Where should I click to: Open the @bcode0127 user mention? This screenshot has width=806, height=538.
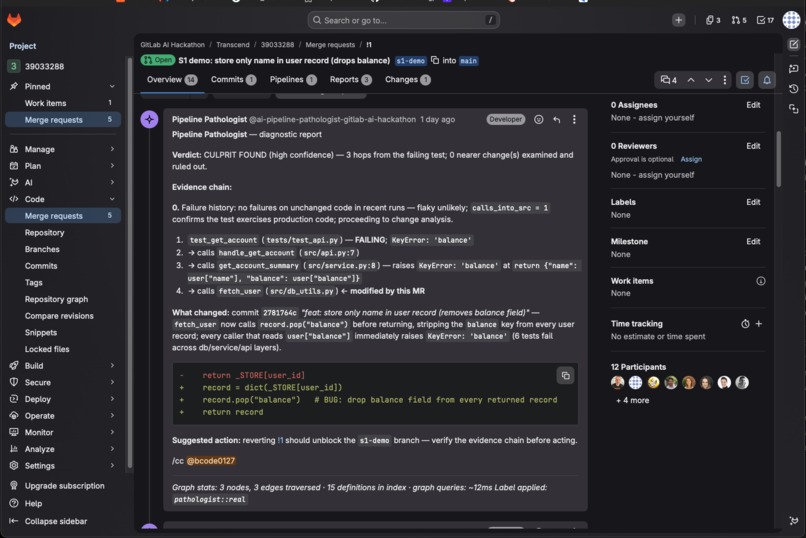click(211, 461)
